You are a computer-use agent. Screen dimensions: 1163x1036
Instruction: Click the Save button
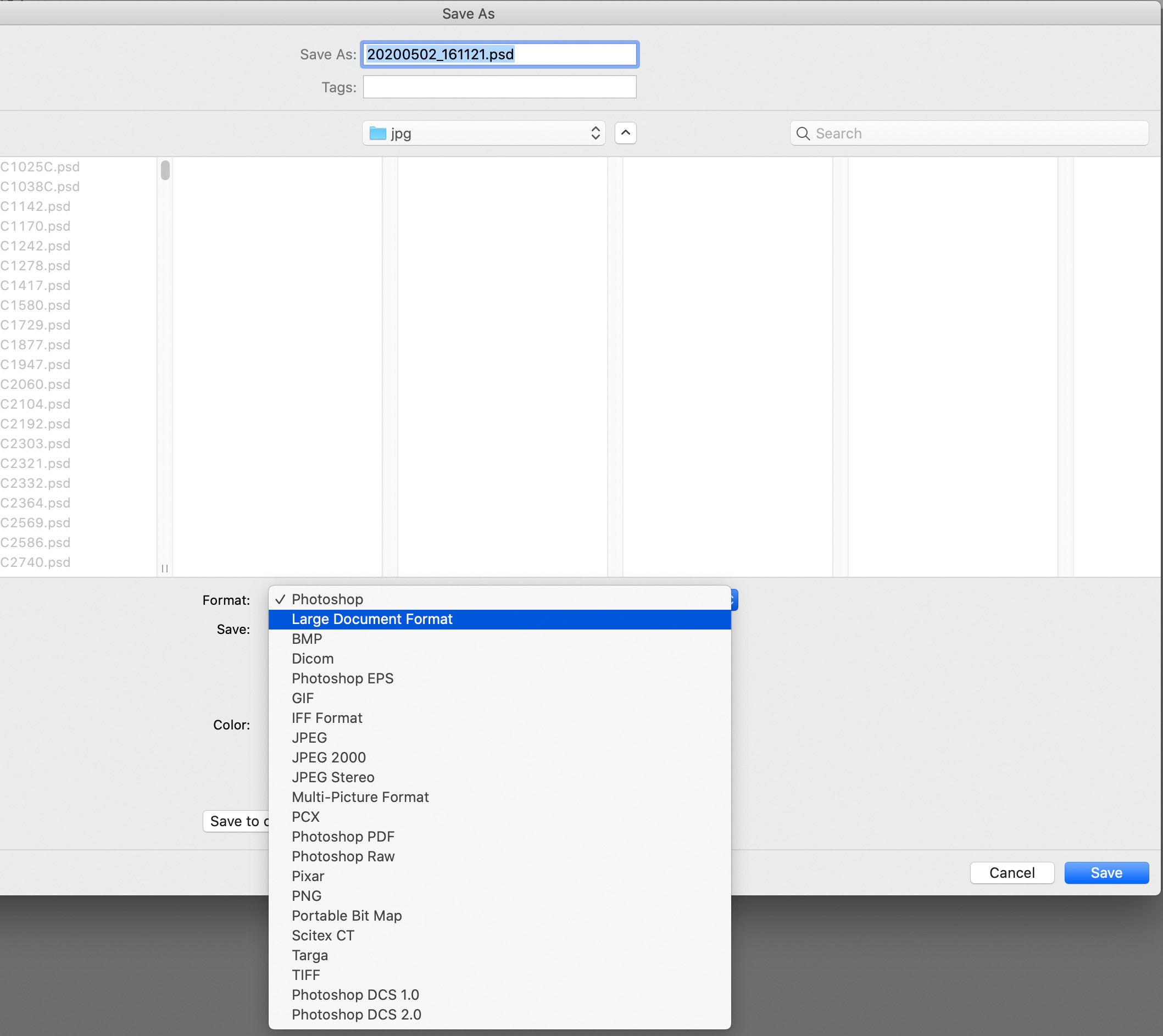(x=1105, y=872)
